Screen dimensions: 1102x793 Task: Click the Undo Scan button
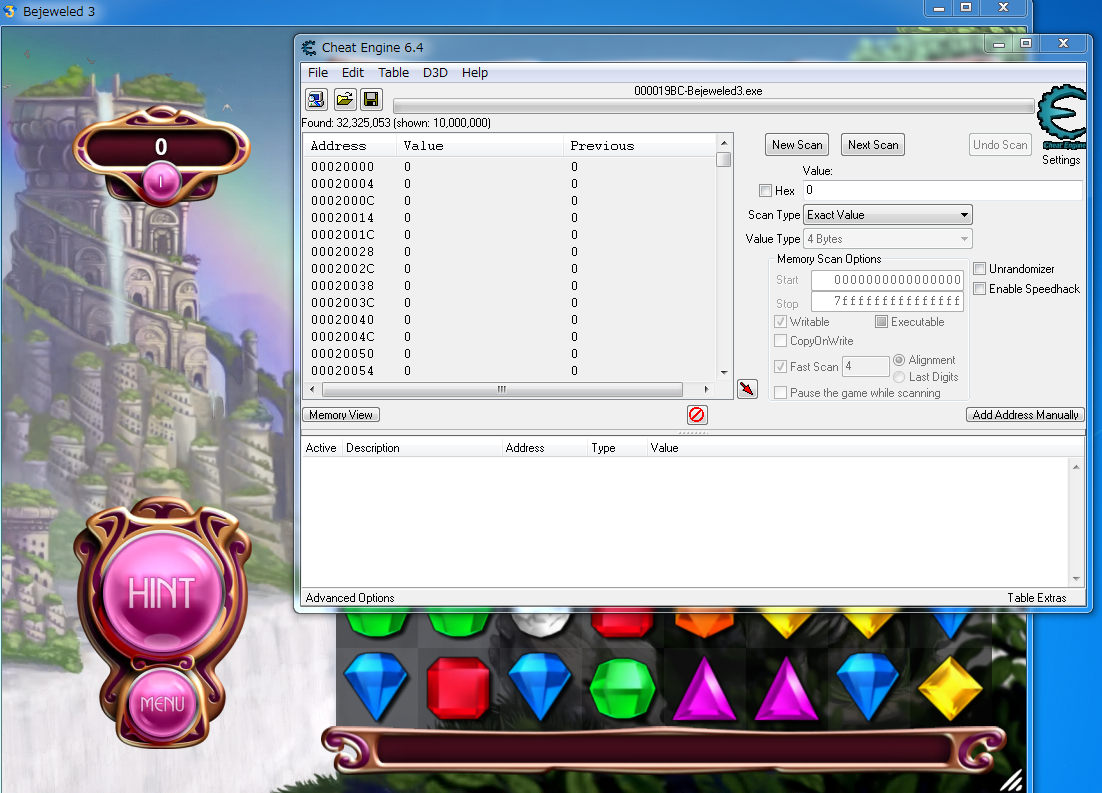1000,145
